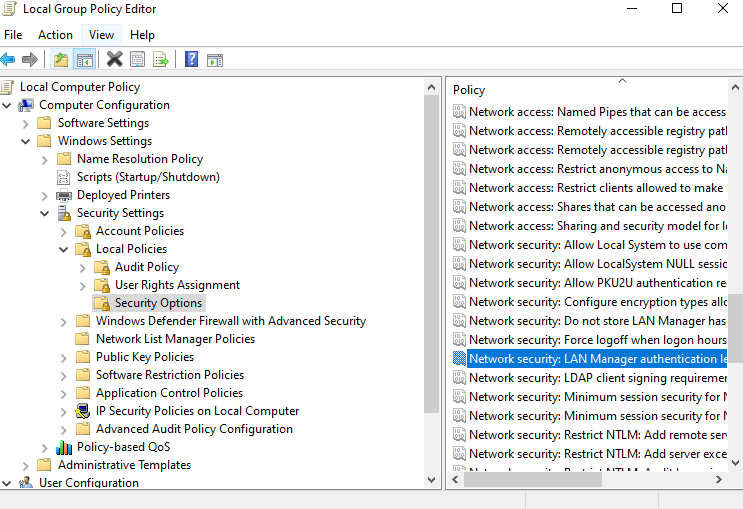Screen dimensions: 743x509
Task: Open Help via question mark icon
Action: 191,59
